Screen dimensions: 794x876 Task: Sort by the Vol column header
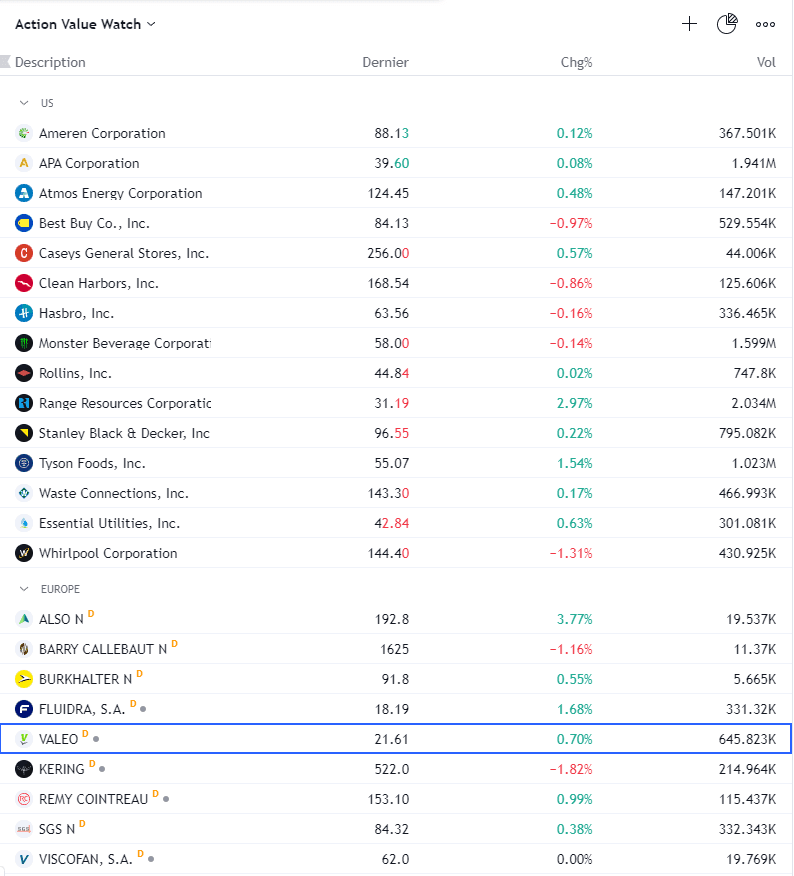(x=766, y=62)
